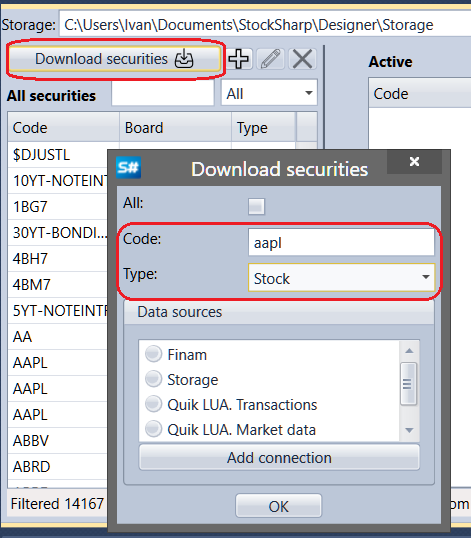Viewport: 471px width, 538px height.
Task: Close the Download securities dialog
Action: 414,162
